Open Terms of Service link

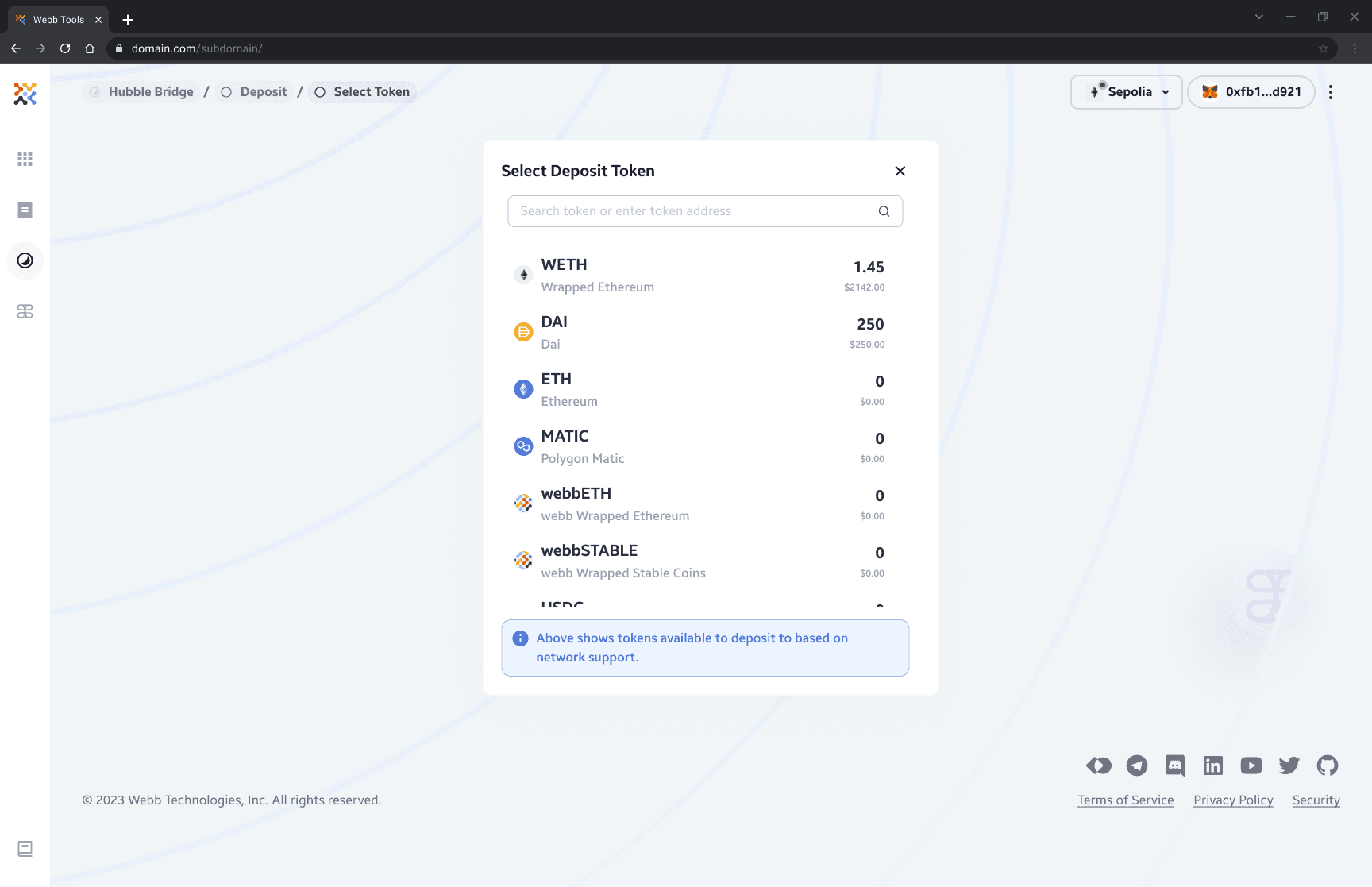click(1126, 800)
